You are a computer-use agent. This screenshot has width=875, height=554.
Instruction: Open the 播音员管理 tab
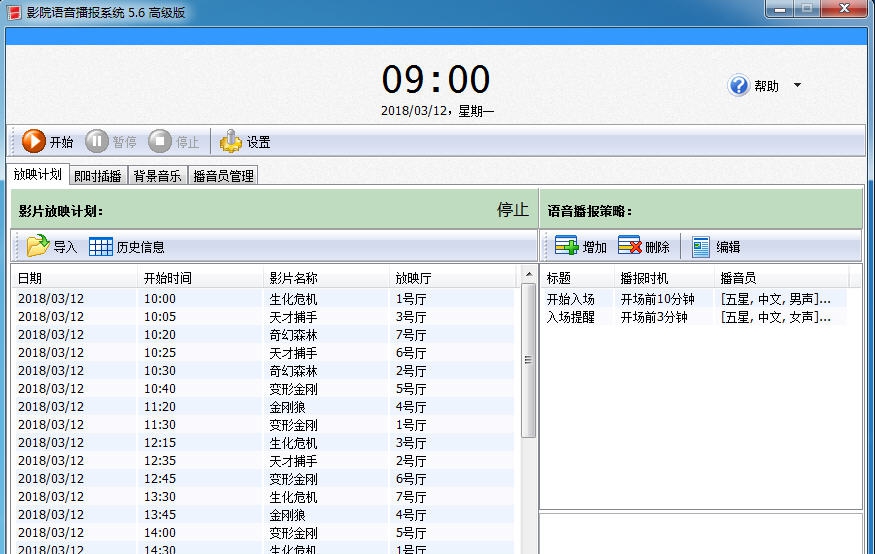coord(223,176)
